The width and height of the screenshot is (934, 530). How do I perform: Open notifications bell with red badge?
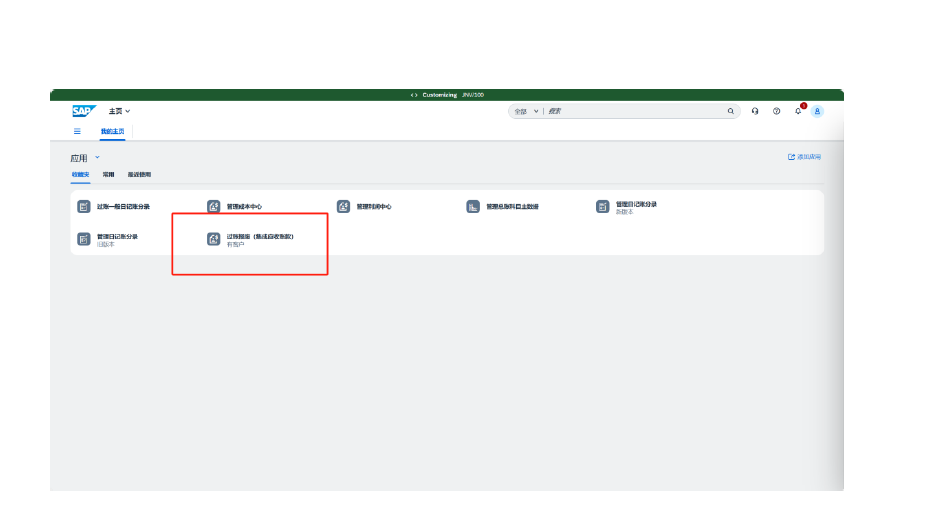pyautogui.click(x=798, y=111)
